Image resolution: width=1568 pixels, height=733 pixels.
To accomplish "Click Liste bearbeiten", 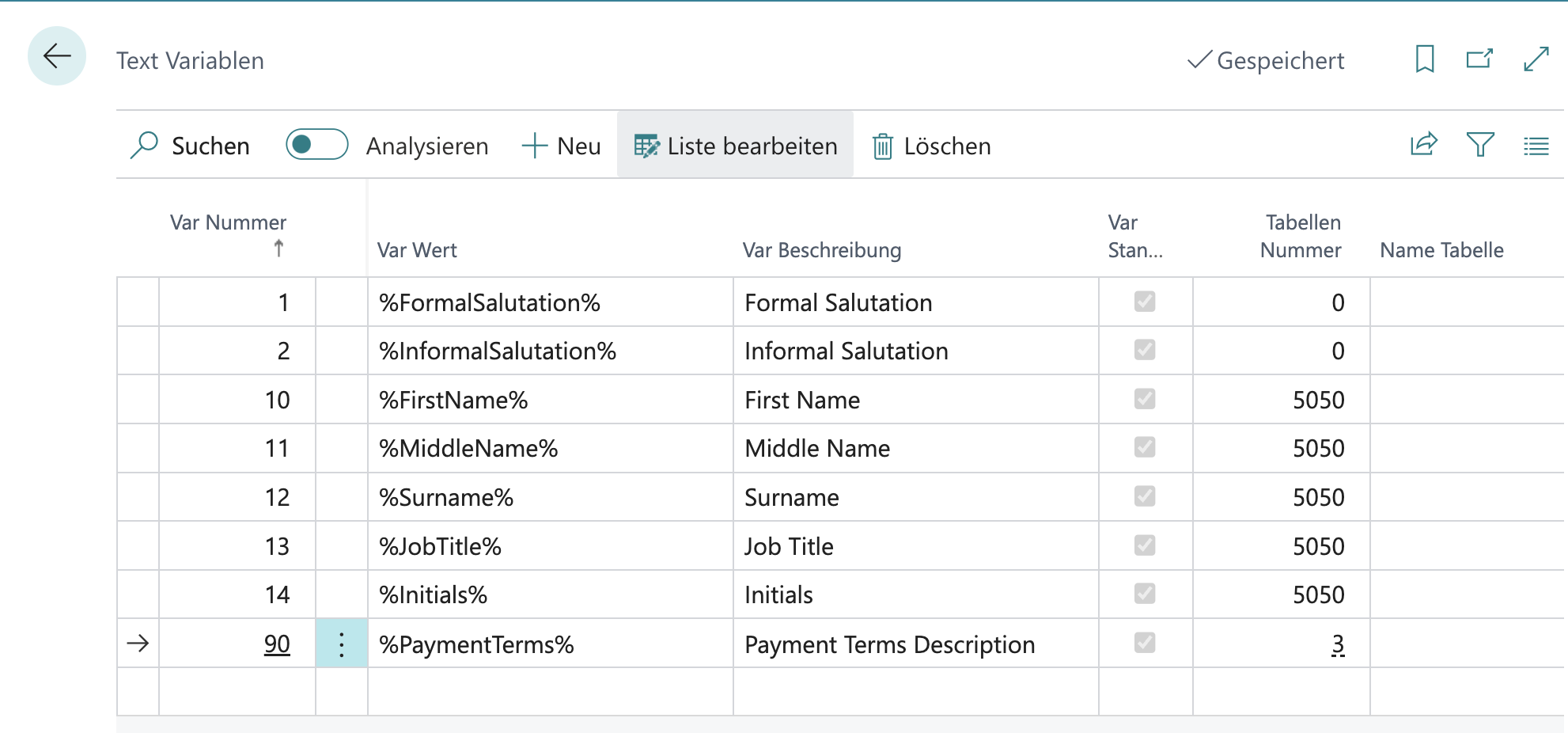I will 736,146.
